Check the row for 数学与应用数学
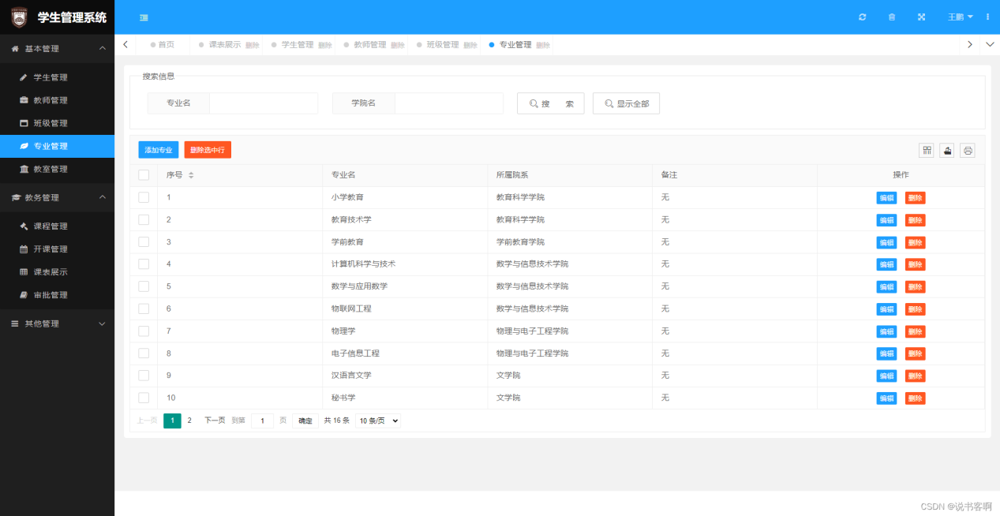This screenshot has height=516, width=1000. tap(143, 286)
